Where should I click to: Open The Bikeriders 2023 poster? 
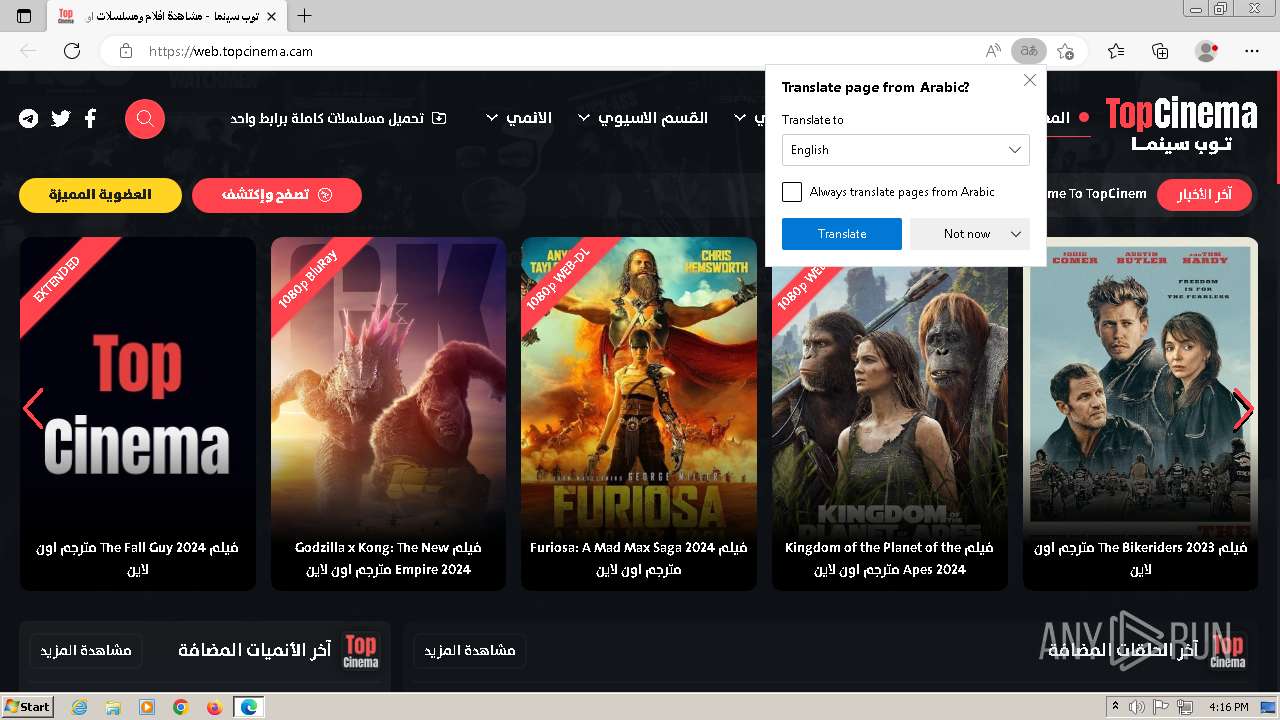pos(1140,413)
